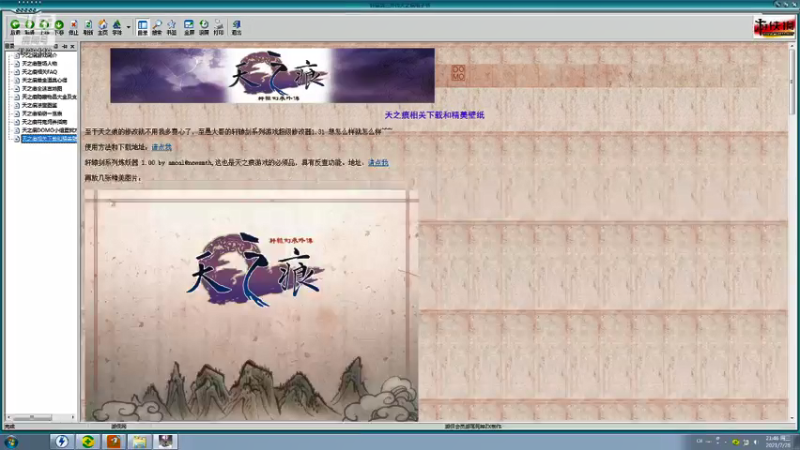Refresh the page using the refresh icon
Screen dimensions: 800x450
(88, 27)
